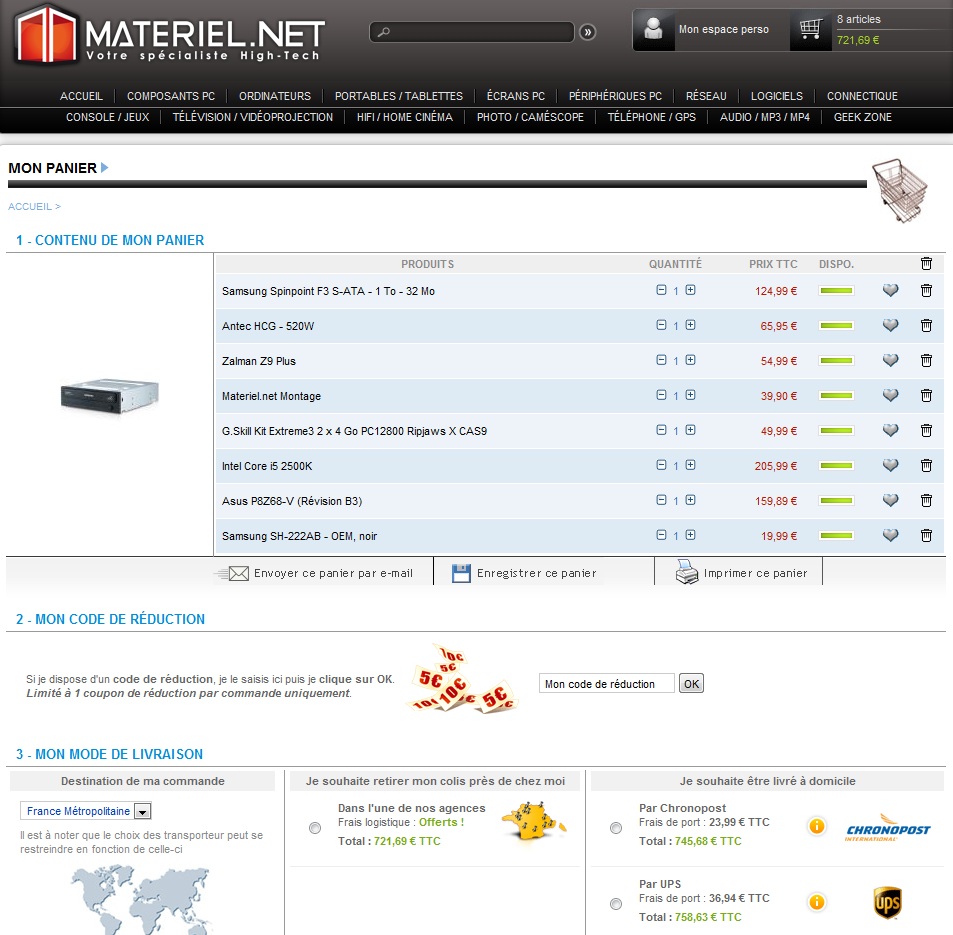The image size is (953, 935).
Task: Go to GEEK ZONE menu item
Action: click(x=862, y=117)
